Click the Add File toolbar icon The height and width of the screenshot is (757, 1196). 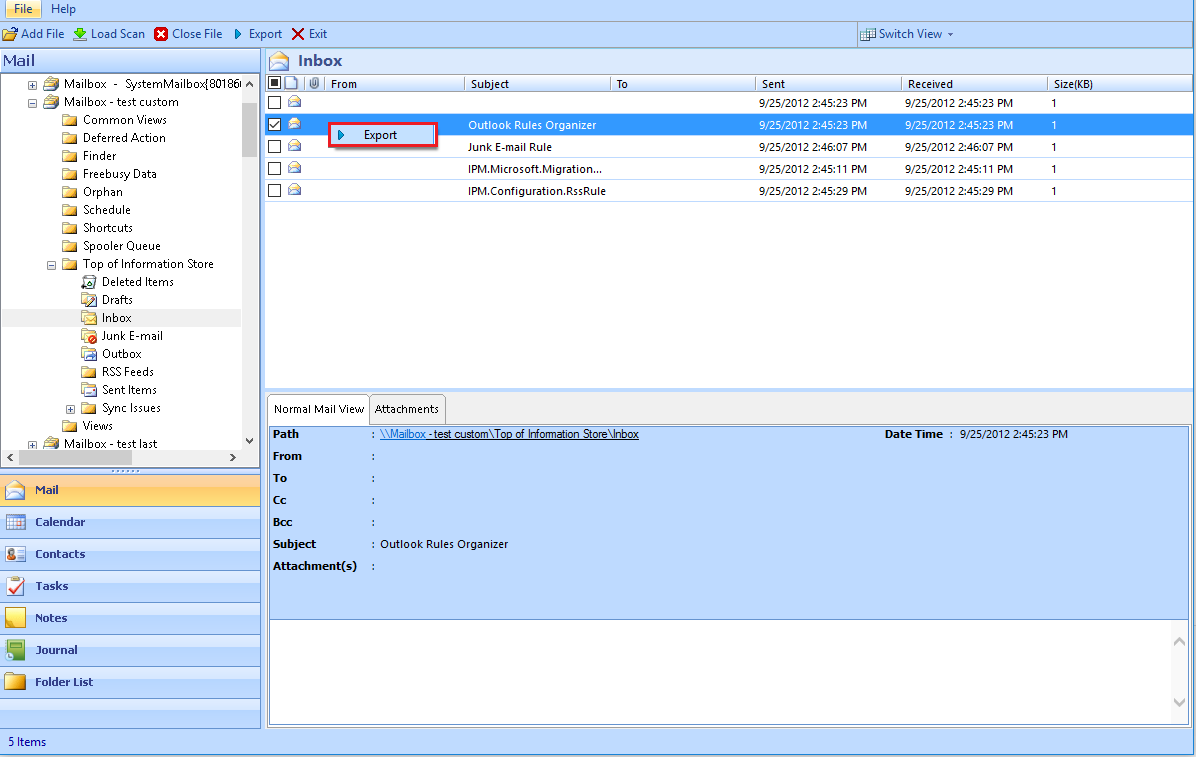pos(10,34)
